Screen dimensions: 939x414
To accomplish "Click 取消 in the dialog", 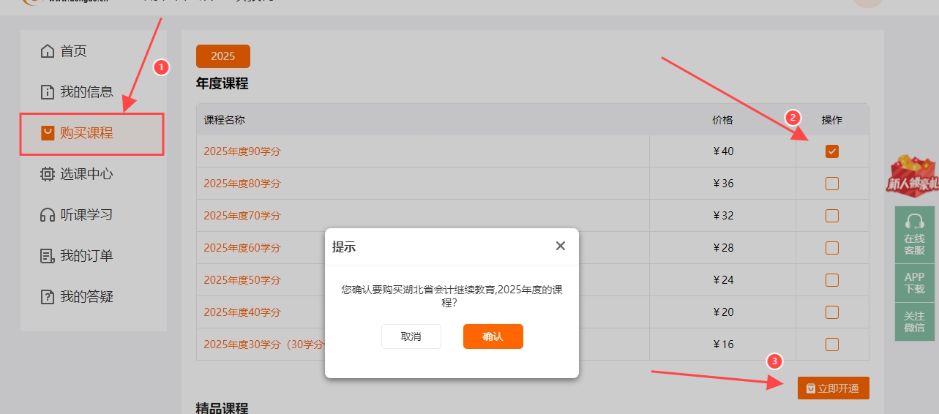I will pos(411,337).
